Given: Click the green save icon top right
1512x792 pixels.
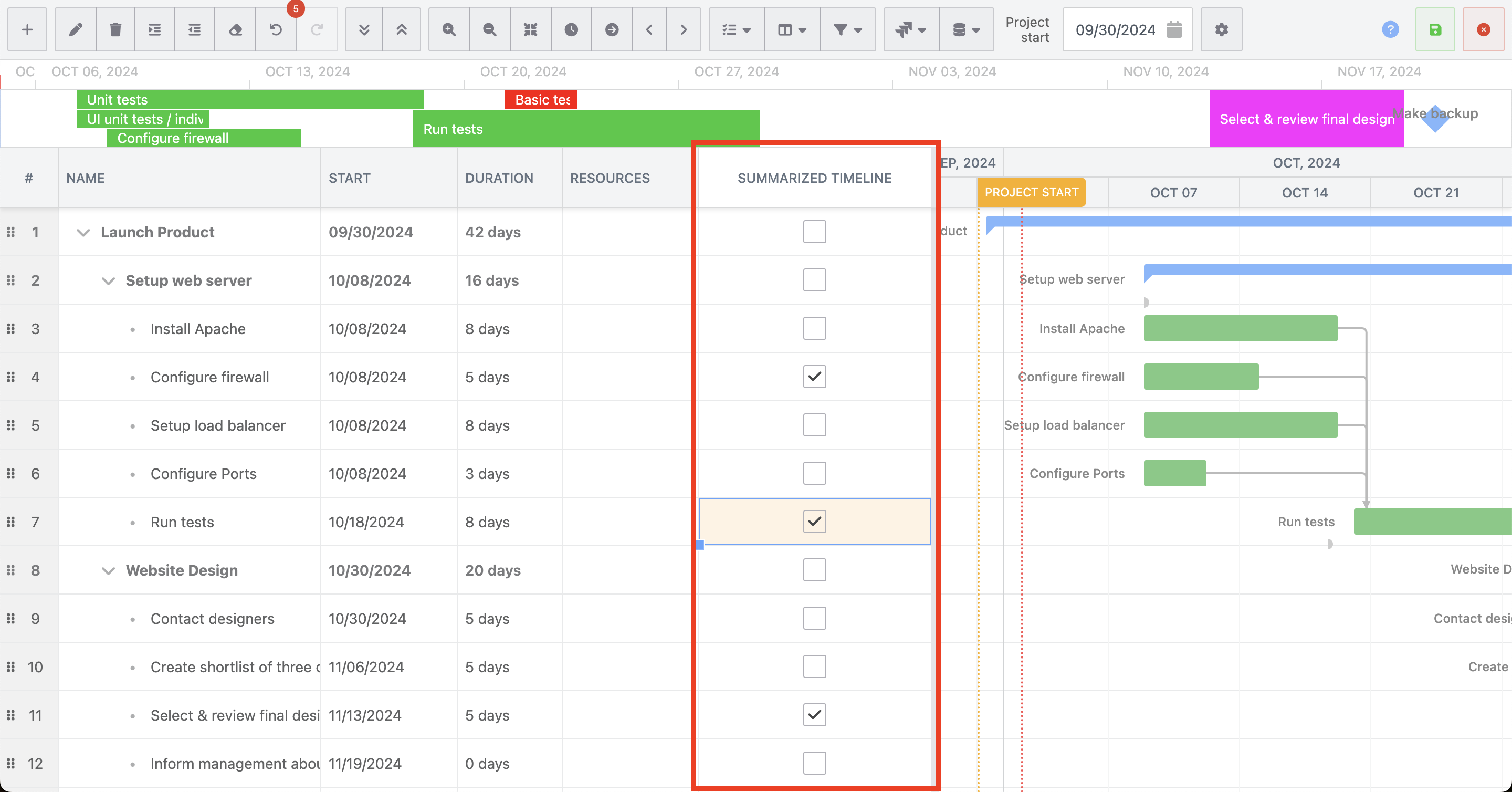Looking at the screenshot, I should tap(1435, 29).
